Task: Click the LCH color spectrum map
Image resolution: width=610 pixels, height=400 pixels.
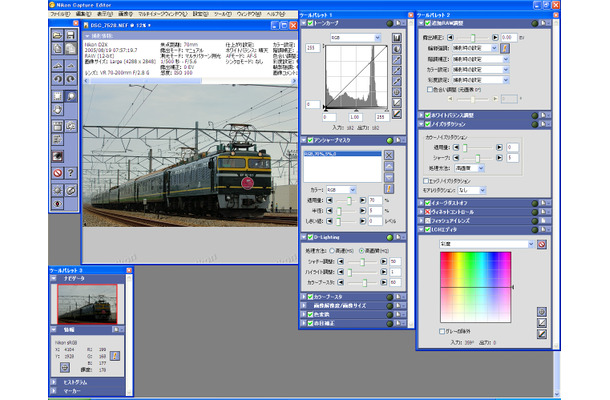Action: 475,287
